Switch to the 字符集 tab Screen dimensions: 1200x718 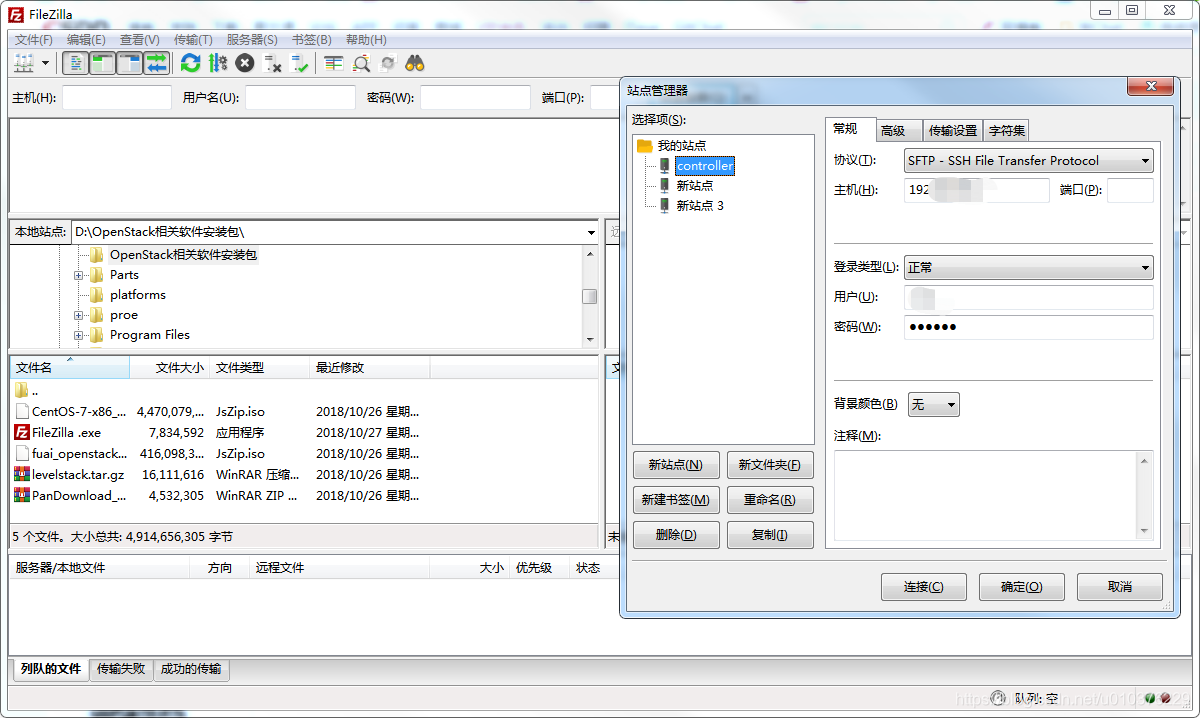(1006, 131)
